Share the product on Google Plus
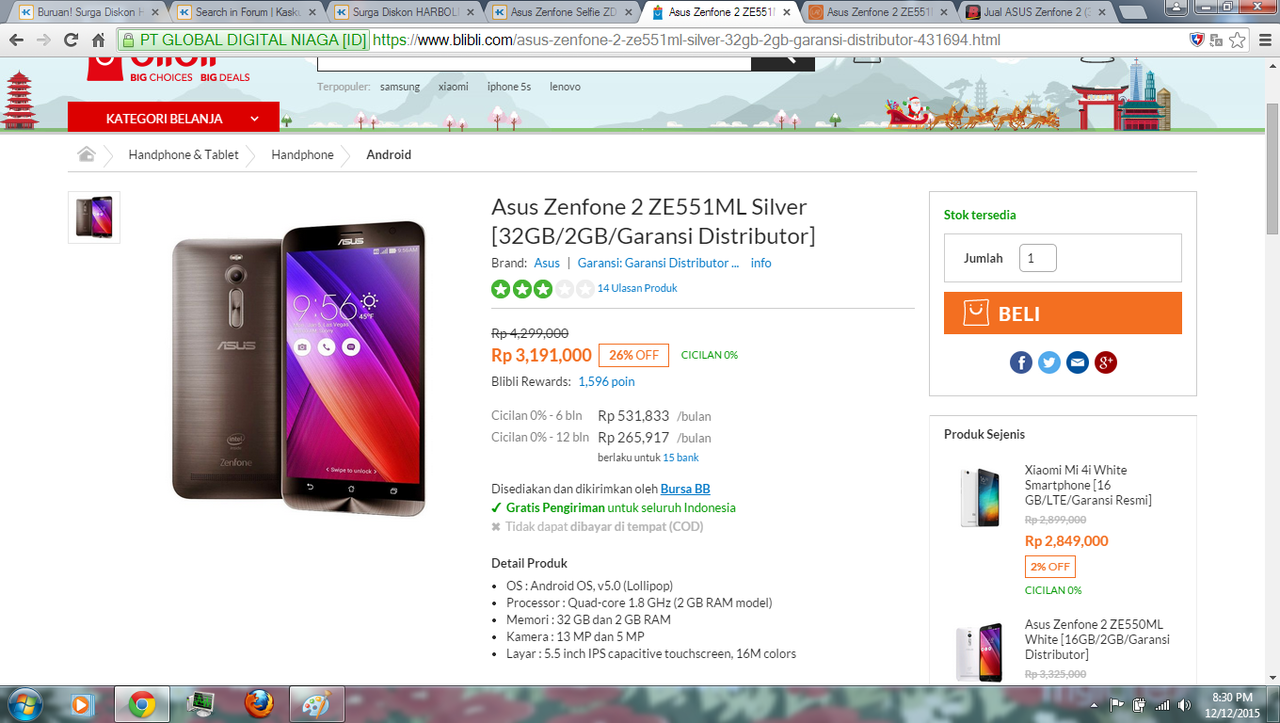The width and height of the screenshot is (1280, 723). click(x=1105, y=363)
